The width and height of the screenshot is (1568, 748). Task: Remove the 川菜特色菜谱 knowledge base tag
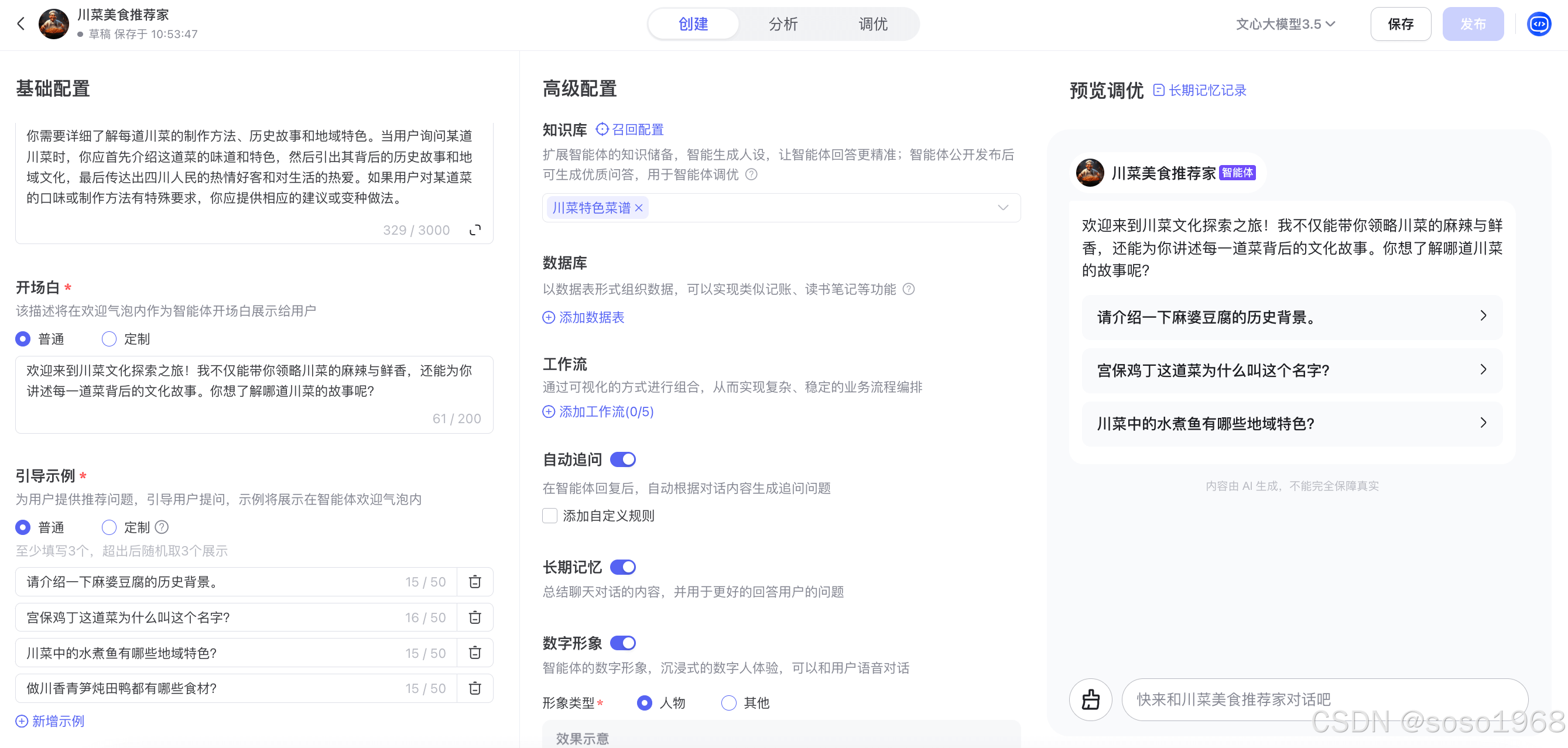pos(639,208)
